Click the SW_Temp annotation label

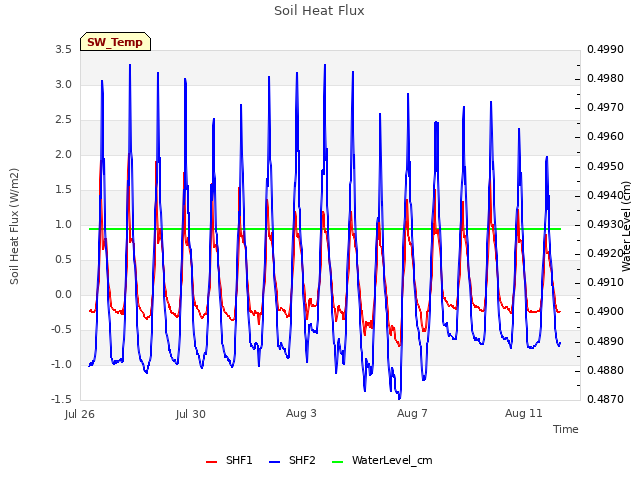pyautogui.click(x=115, y=42)
